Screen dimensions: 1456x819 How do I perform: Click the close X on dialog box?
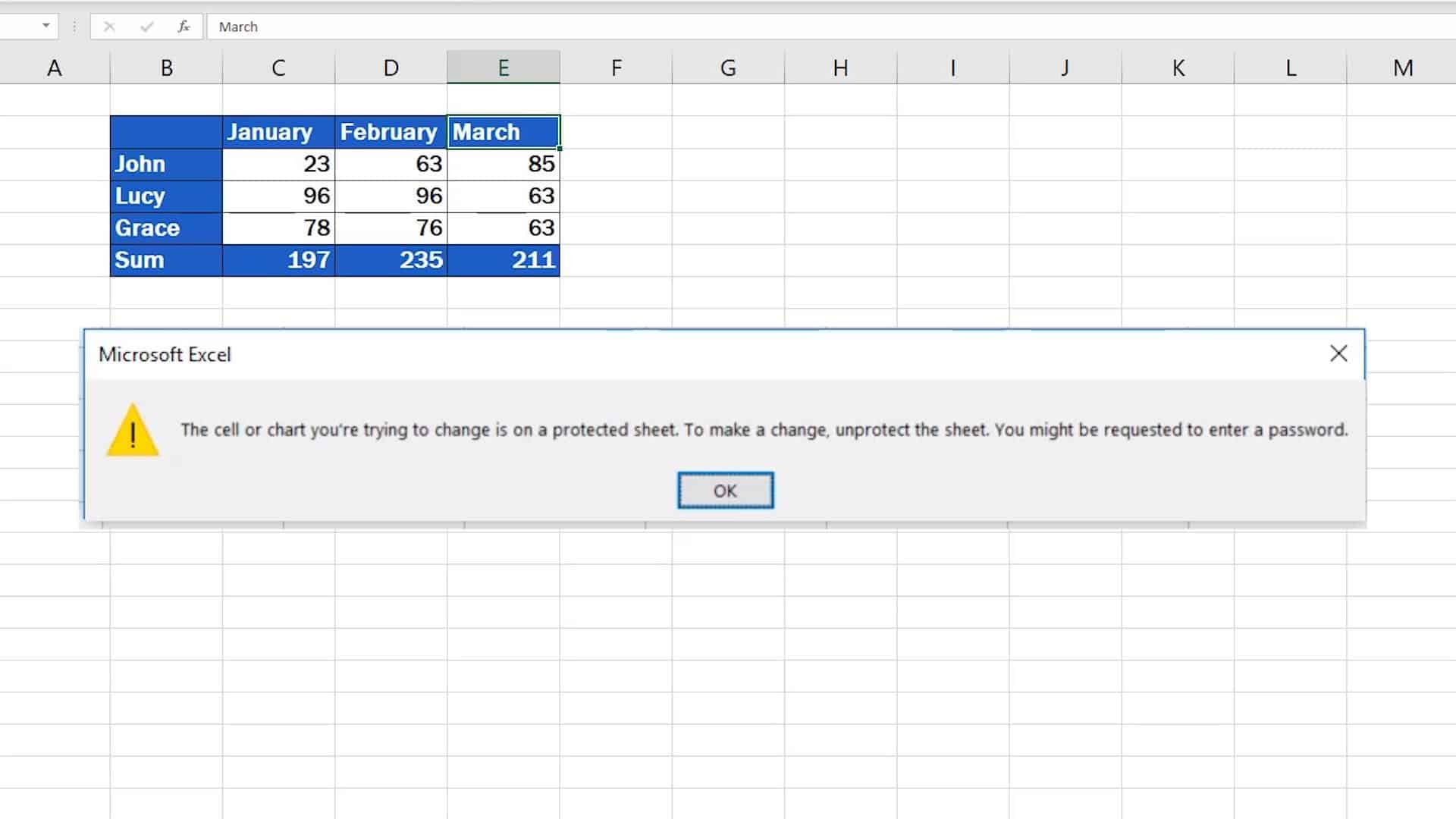pyautogui.click(x=1339, y=354)
